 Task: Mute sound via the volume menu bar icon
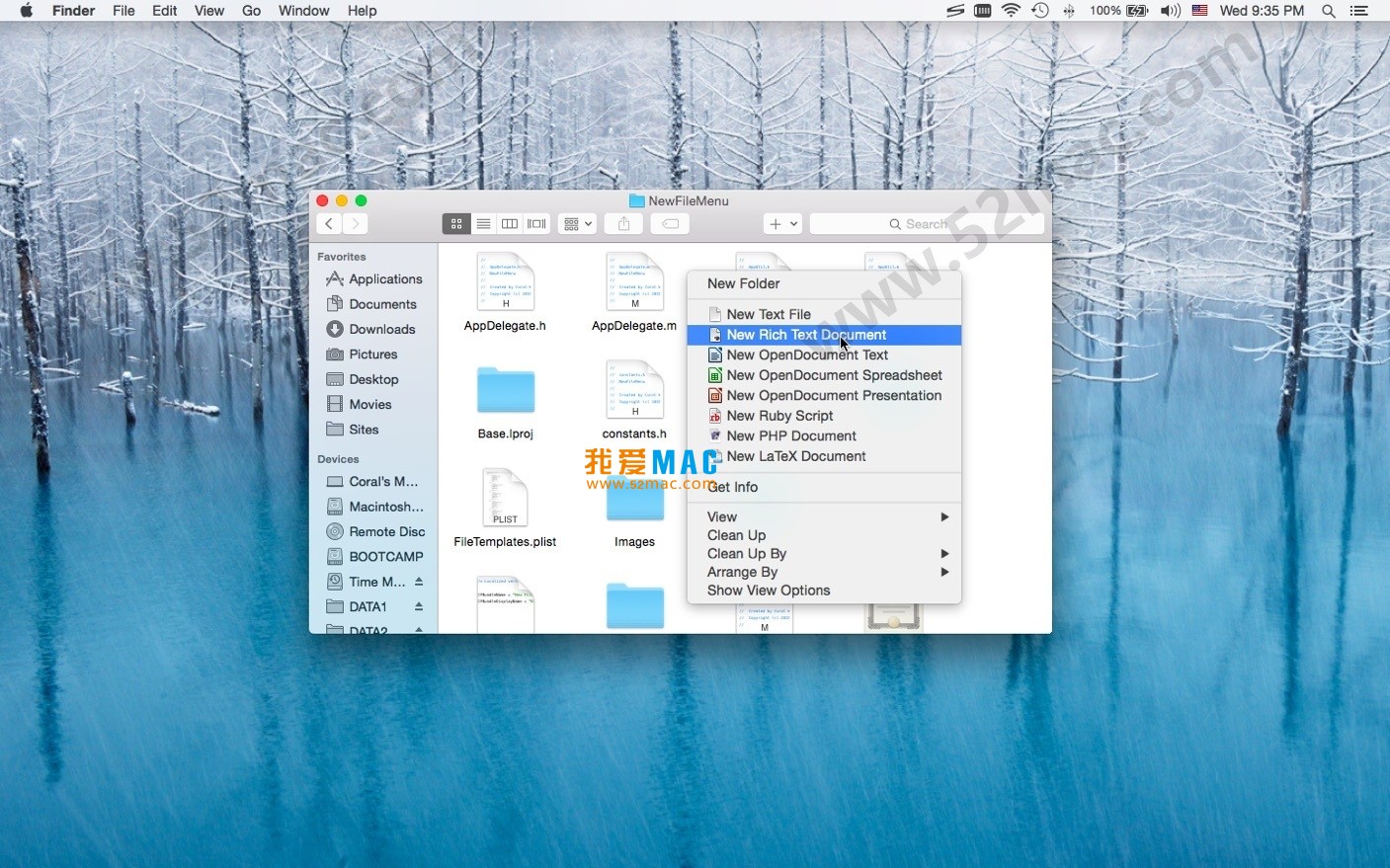click(x=1170, y=11)
